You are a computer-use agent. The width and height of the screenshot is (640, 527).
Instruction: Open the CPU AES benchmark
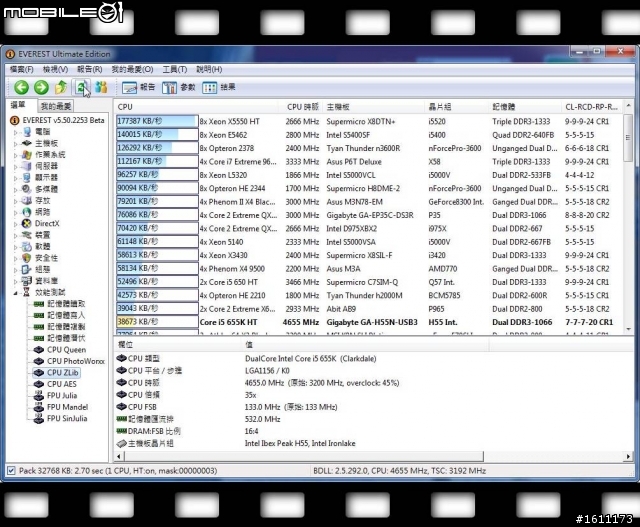tap(56, 384)
